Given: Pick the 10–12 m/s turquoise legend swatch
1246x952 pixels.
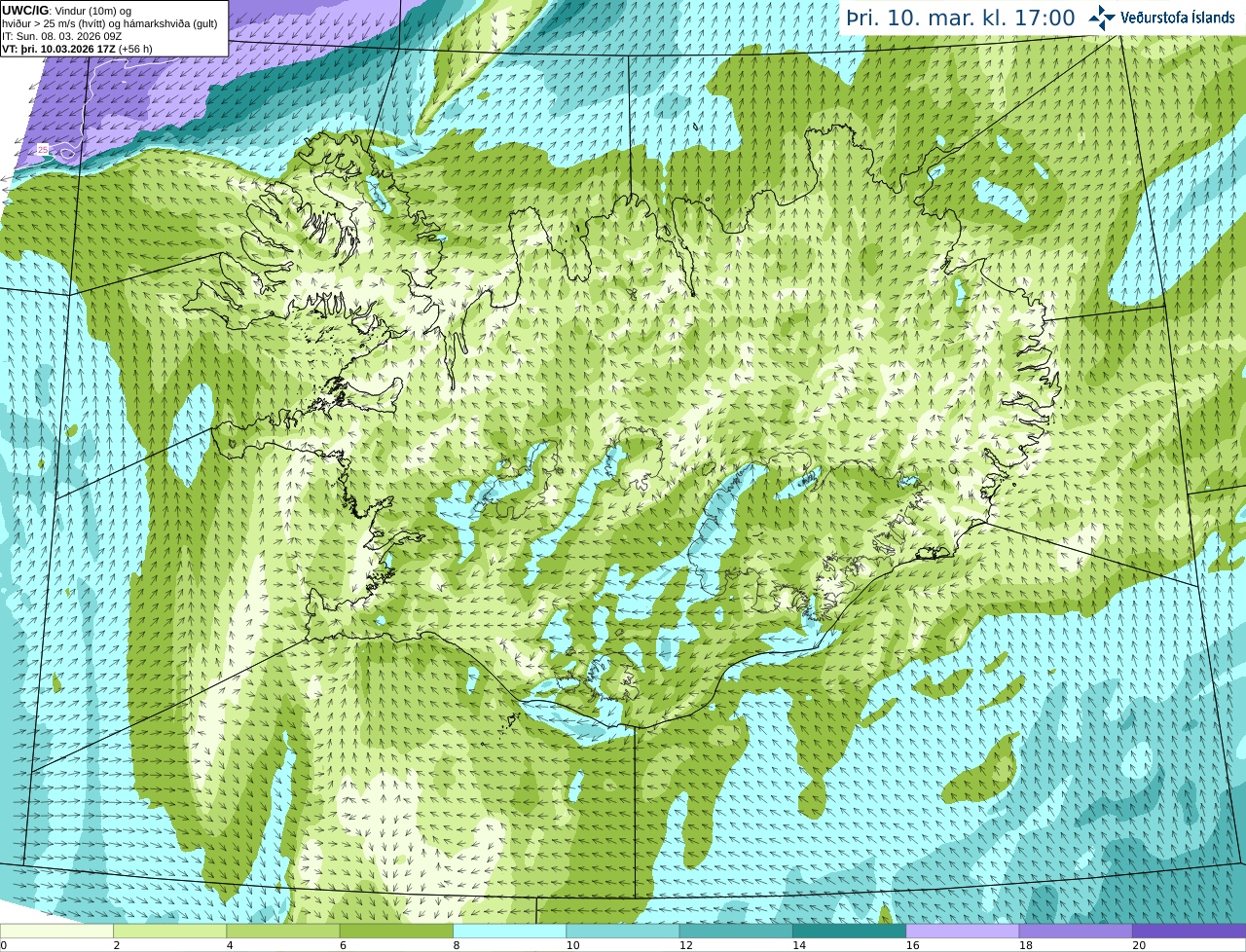Looking at the screenshot, I should click(x=623, y=931).
